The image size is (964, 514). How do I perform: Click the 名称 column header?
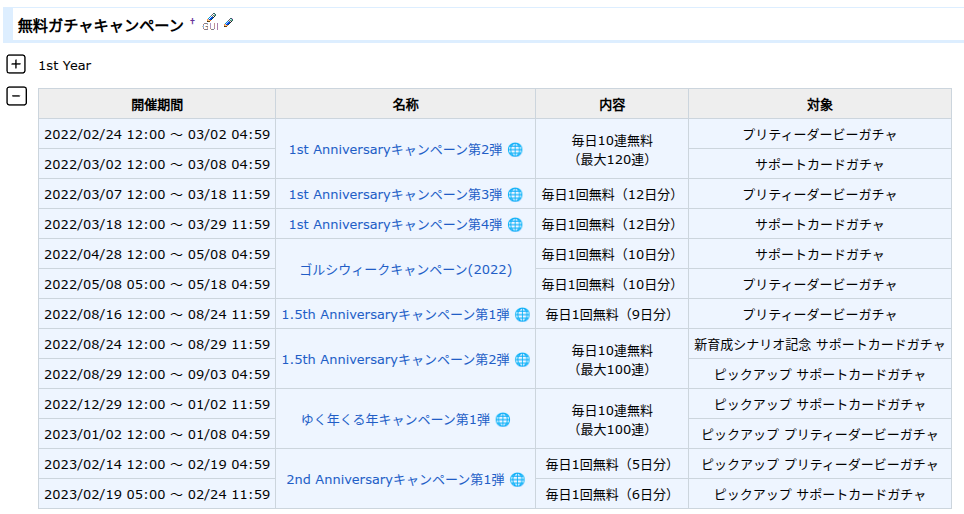click(x=405, y=104)
